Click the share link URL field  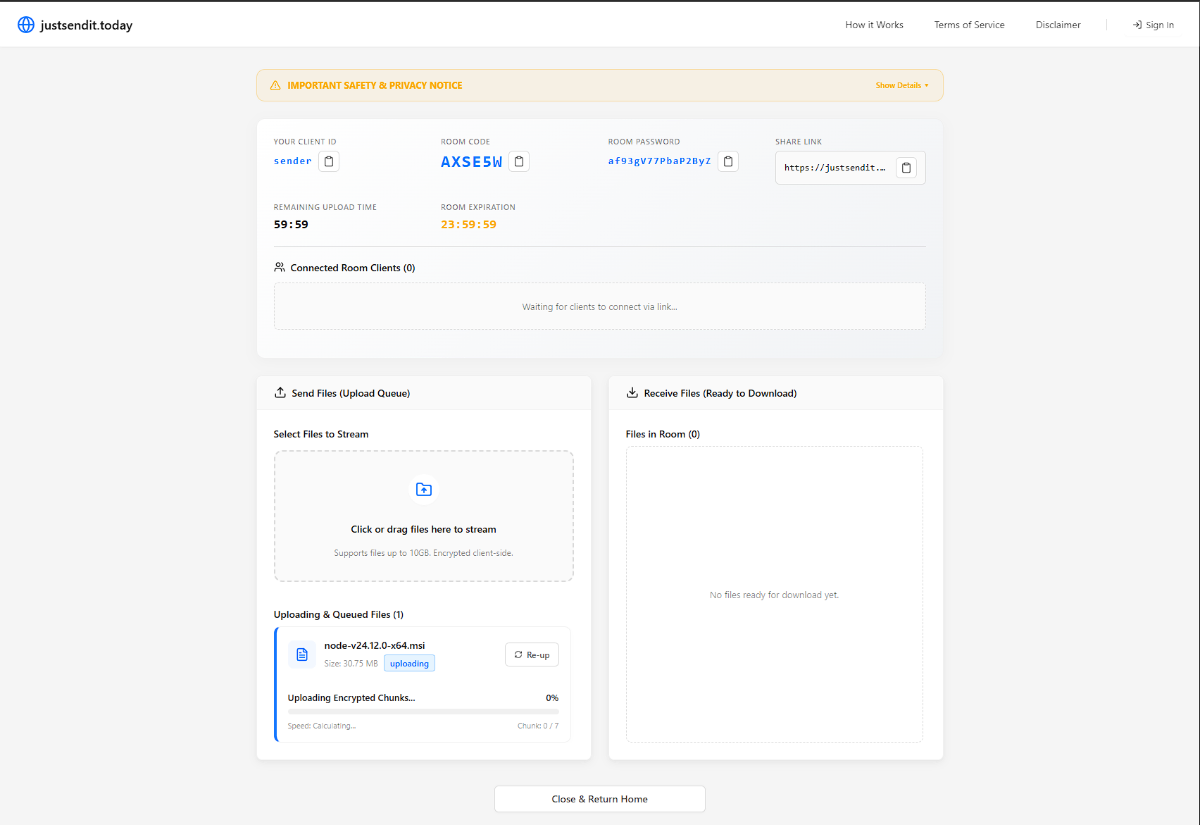[x=835, y=168]
